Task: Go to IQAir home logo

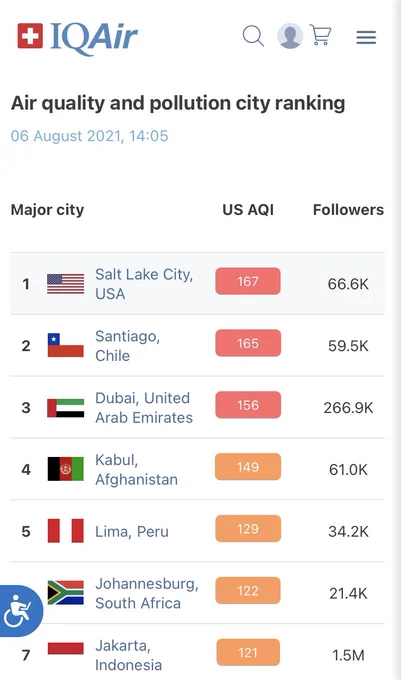Action: pos(78,36)
